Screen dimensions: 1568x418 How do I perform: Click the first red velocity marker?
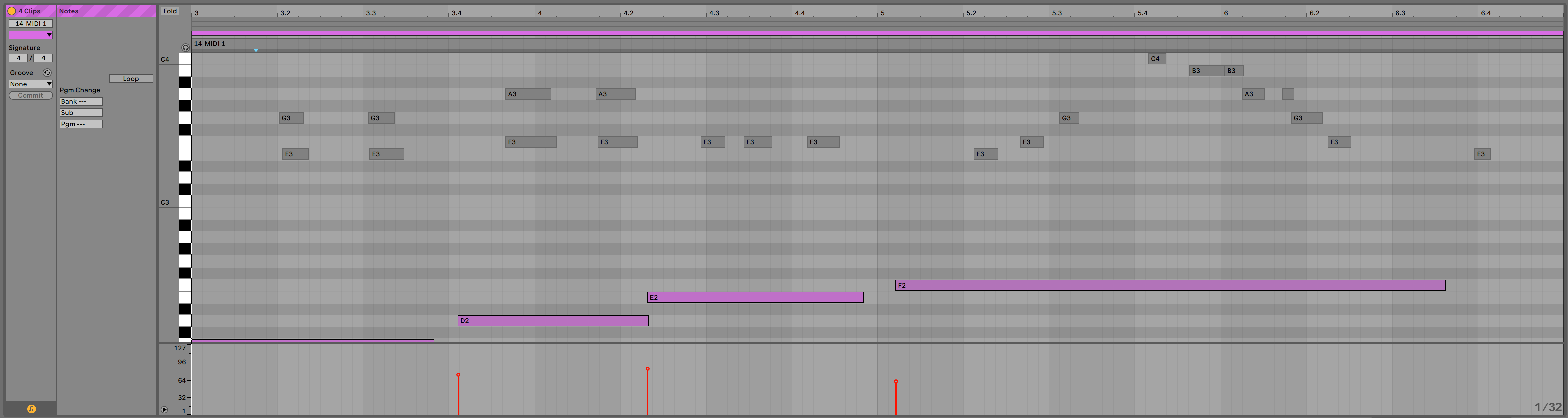[x=458, y=376]
